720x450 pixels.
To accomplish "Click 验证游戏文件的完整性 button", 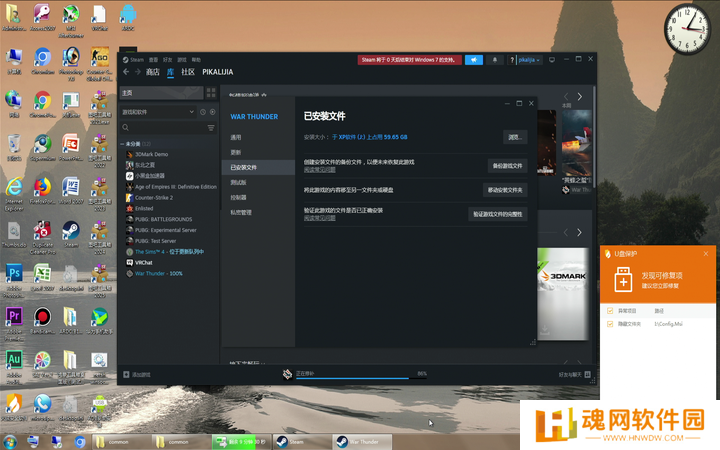I will 498,214.
